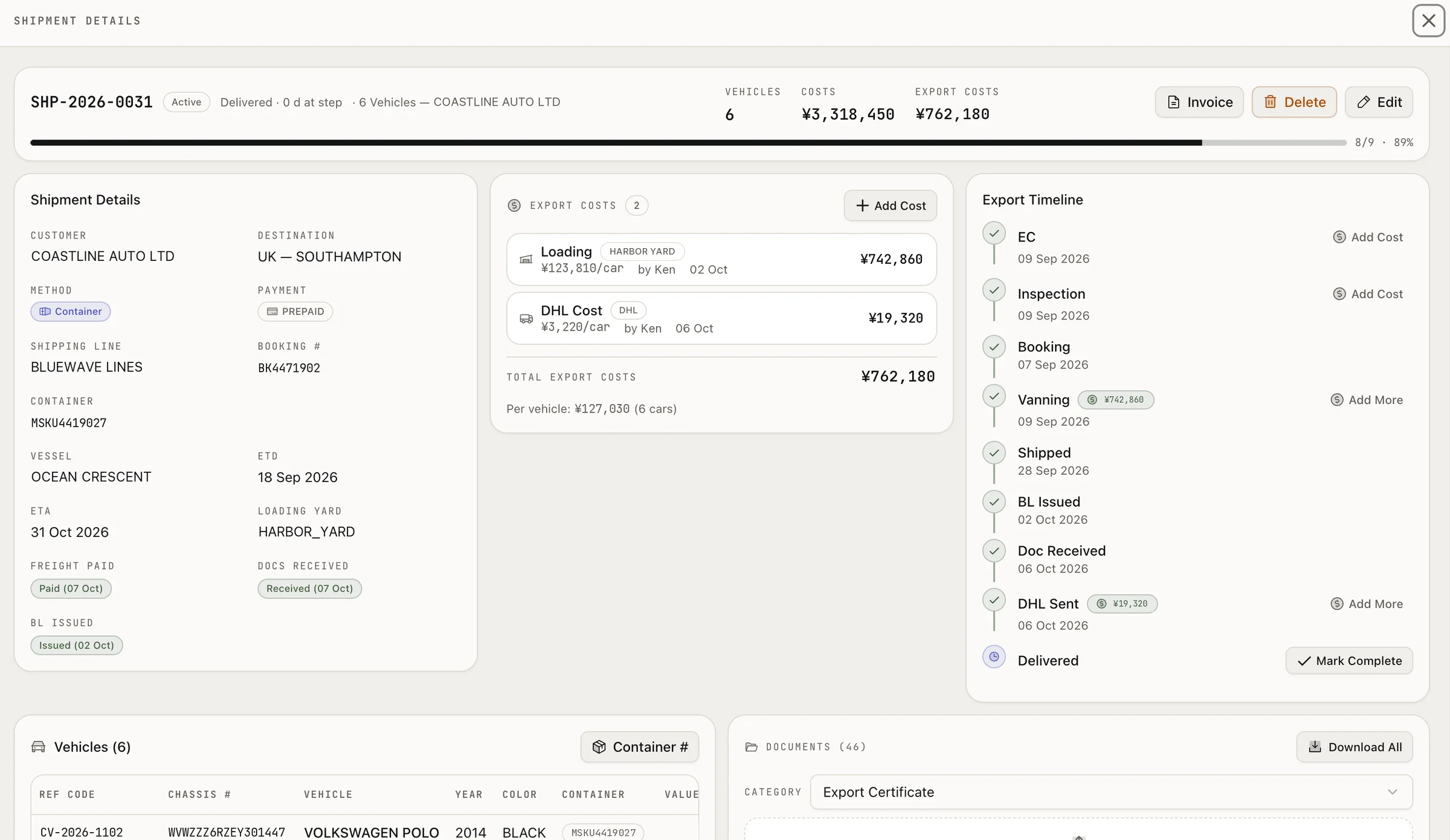This screenshot has width=1450, height=840.
Task: Edit the shipment details
Action: 1379,102
